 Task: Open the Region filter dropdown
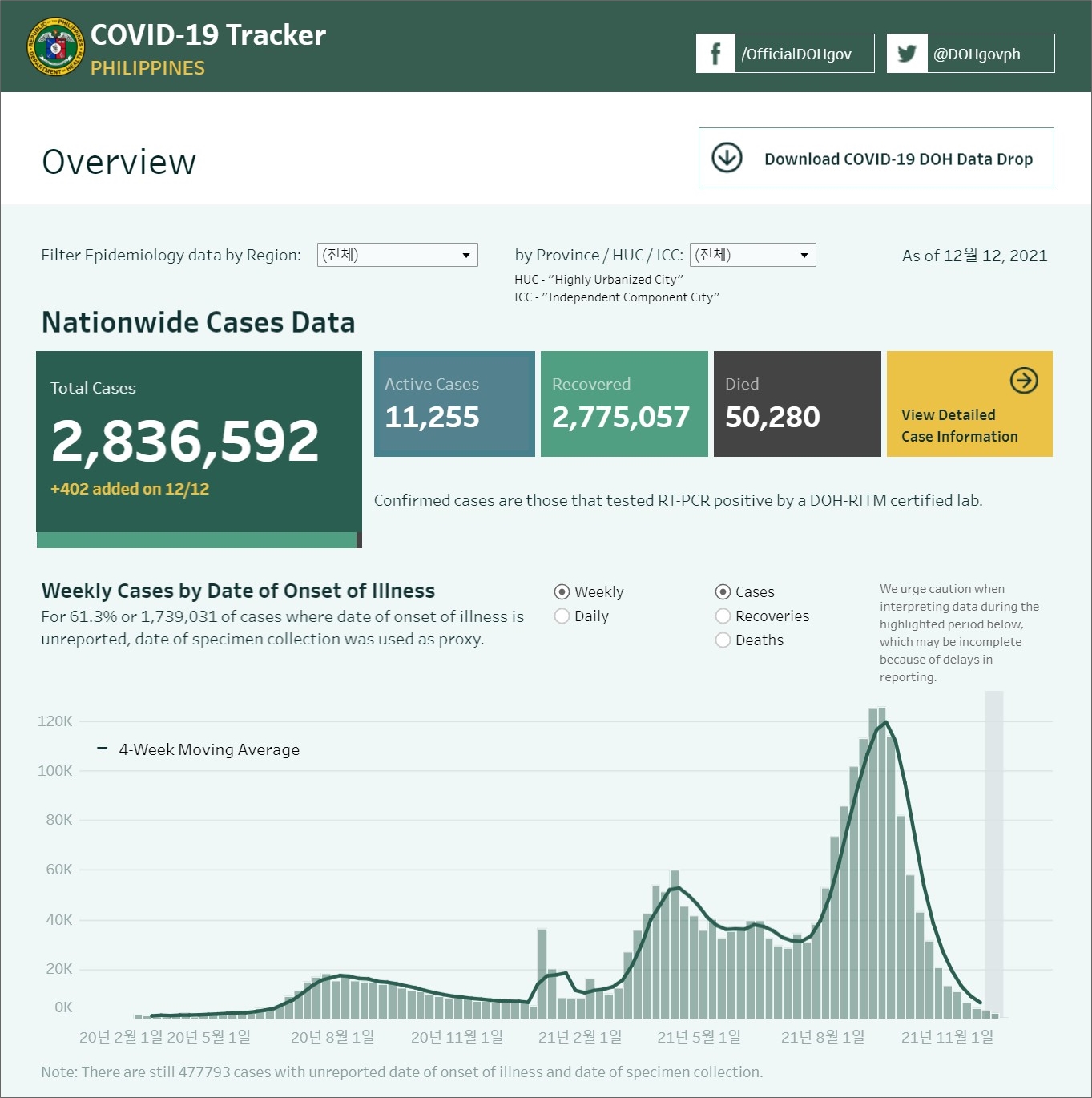pyautogui.click(x=397, y=255)
